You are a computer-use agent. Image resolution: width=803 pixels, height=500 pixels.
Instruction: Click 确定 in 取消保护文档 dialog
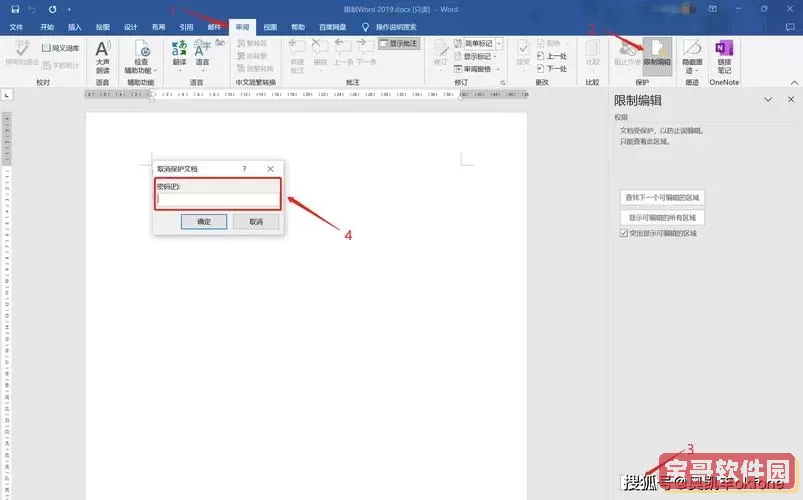coord(204,221)
